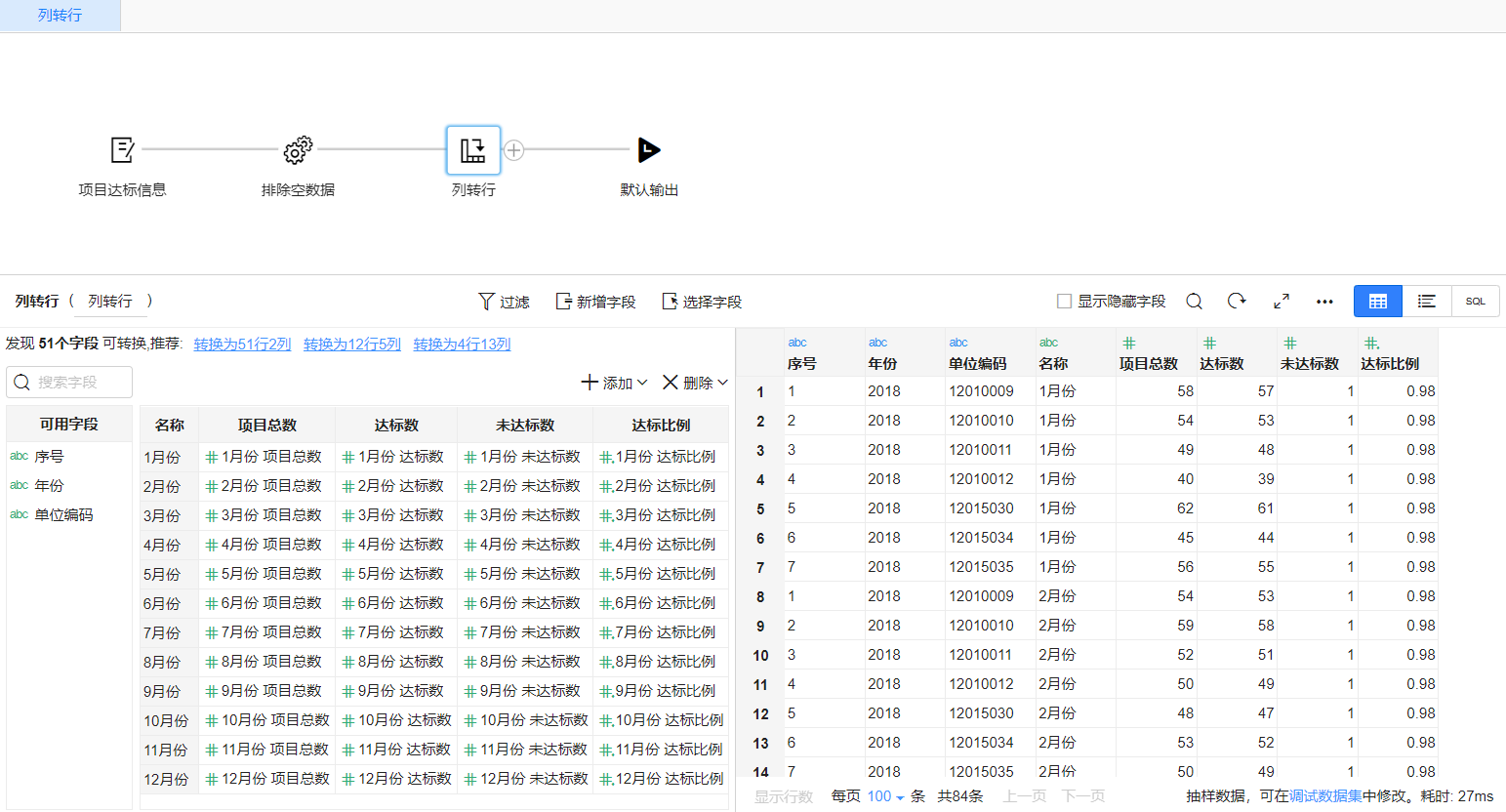Open the ellipsis more options menu

[x=1323, y=302]
